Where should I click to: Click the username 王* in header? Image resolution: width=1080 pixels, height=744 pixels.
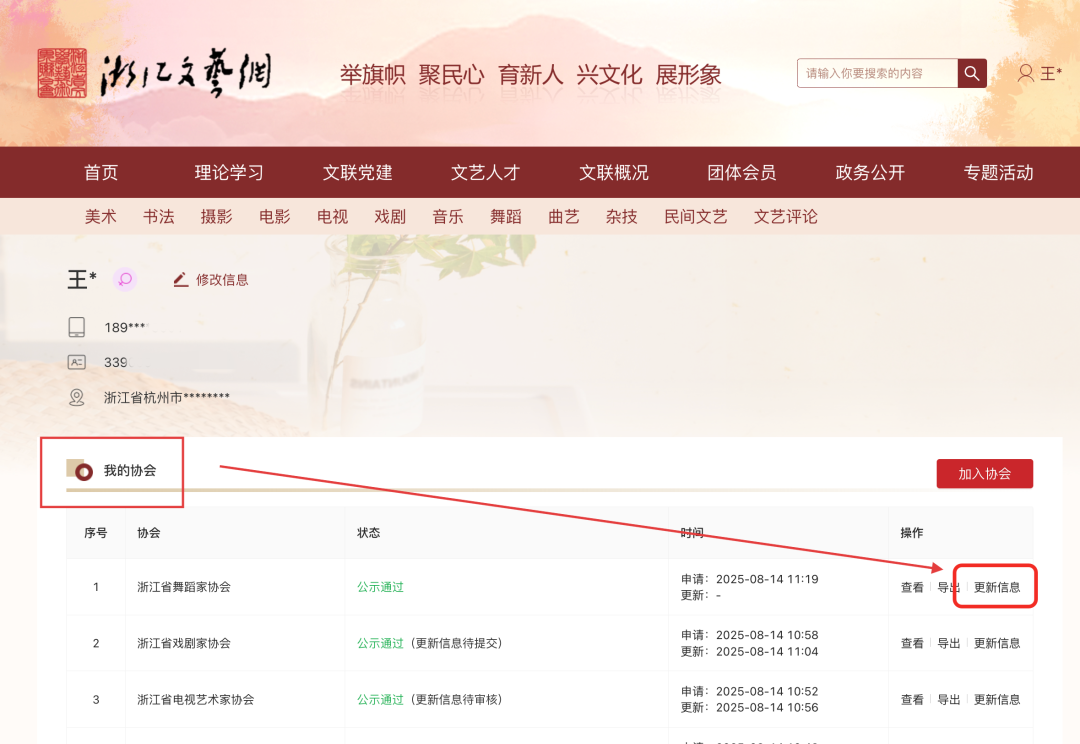tap(1051, 73)
